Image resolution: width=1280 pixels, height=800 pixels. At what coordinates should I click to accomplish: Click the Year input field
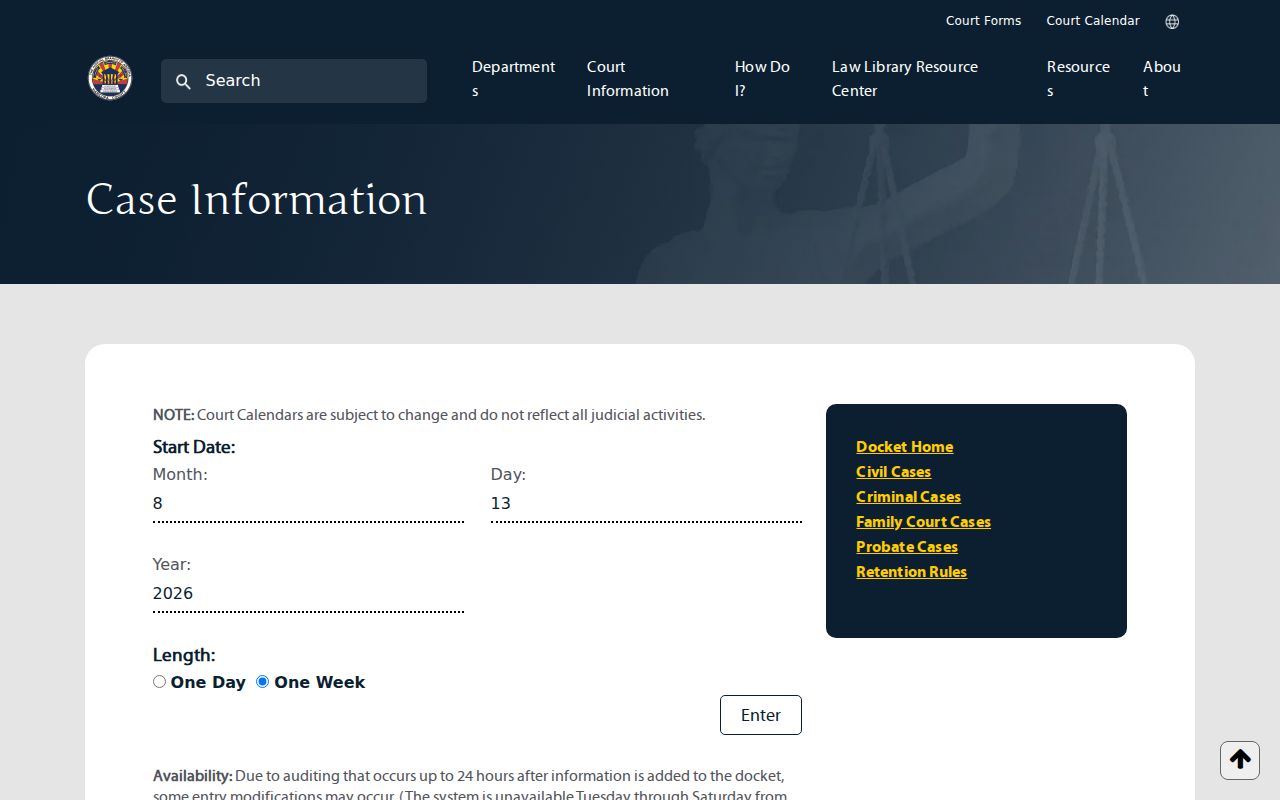pos(308,594)
